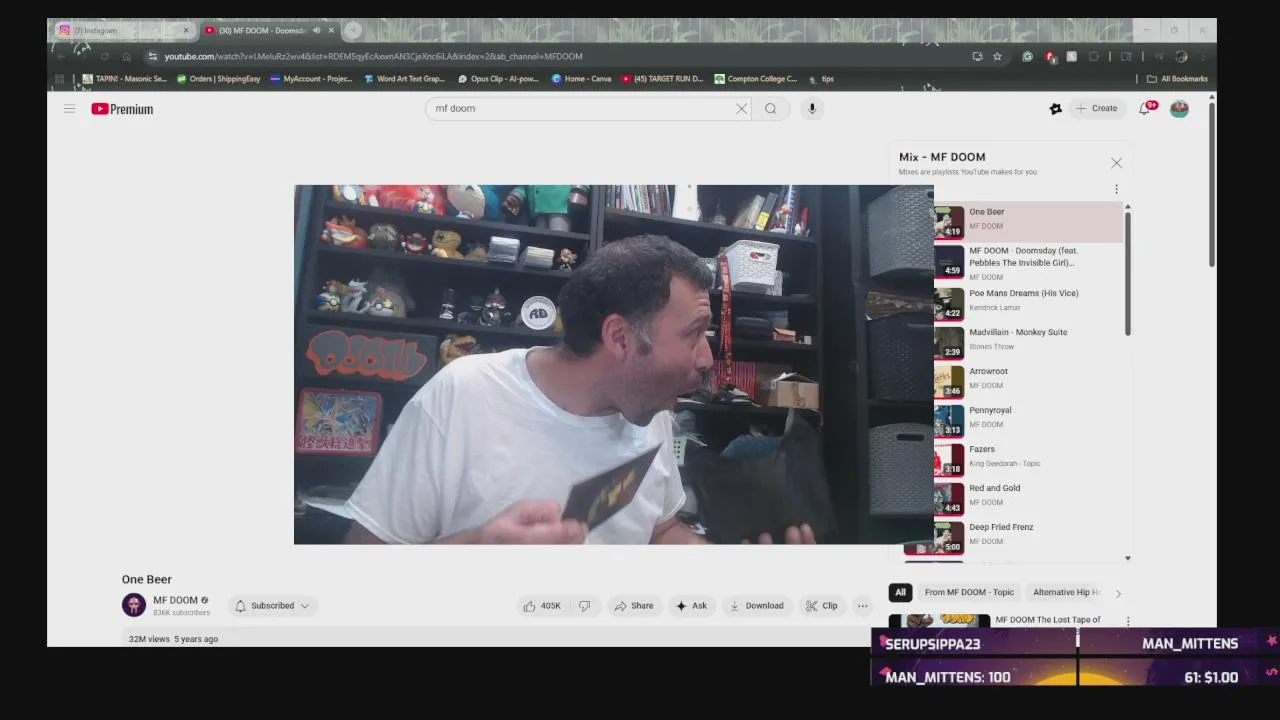Click the page vertical scrollbar
Image resolution: width=1280 pixels, height=720 pixels.
click(x=1213, y=184)
